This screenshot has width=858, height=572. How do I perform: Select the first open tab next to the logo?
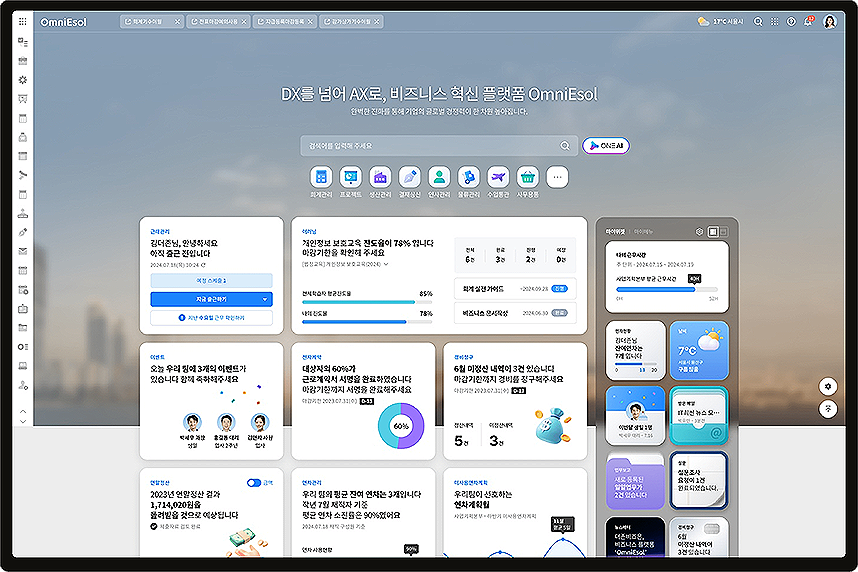point(152,22)
